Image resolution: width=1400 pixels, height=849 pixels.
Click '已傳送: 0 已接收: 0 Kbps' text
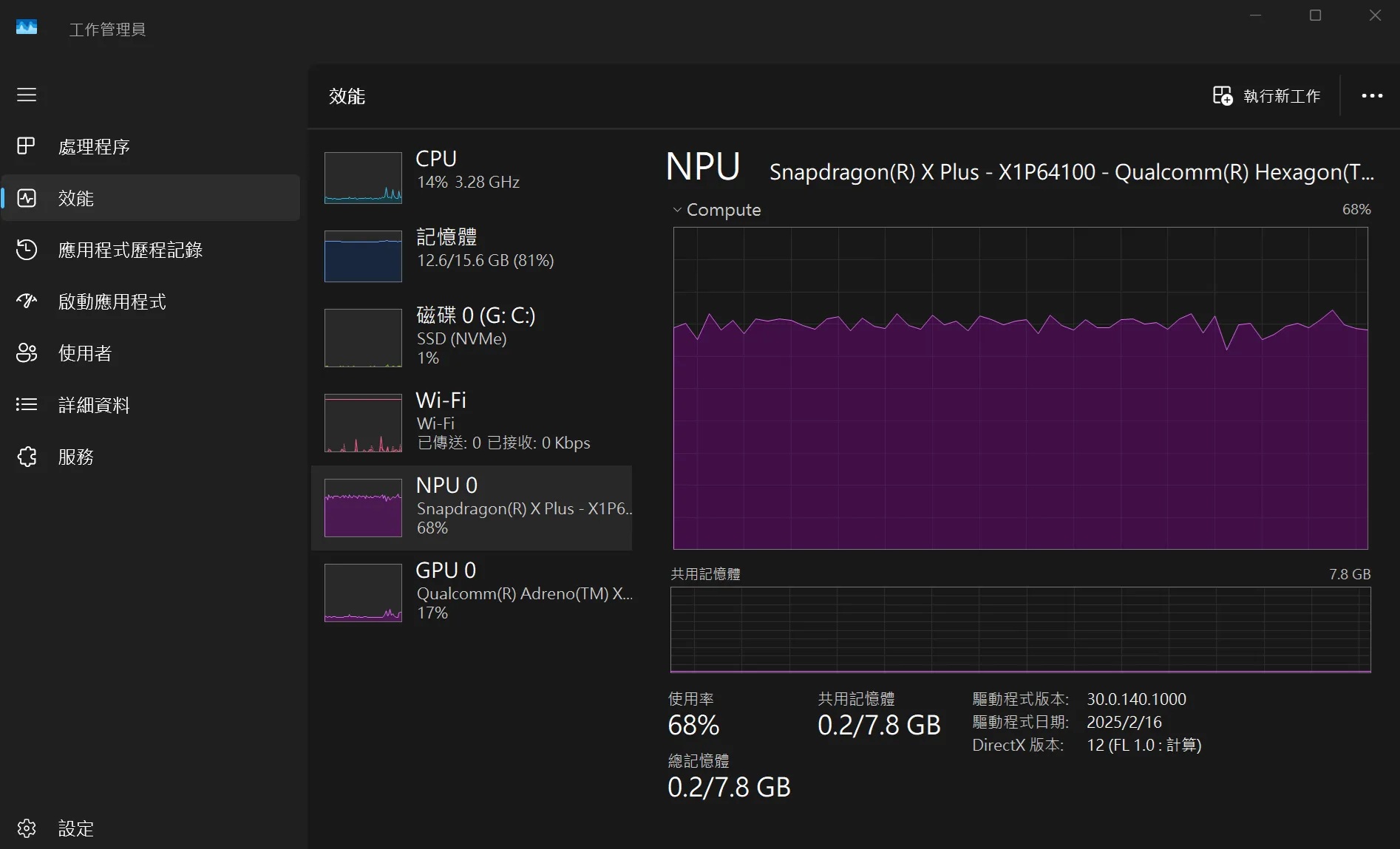[x=503, y=443]
